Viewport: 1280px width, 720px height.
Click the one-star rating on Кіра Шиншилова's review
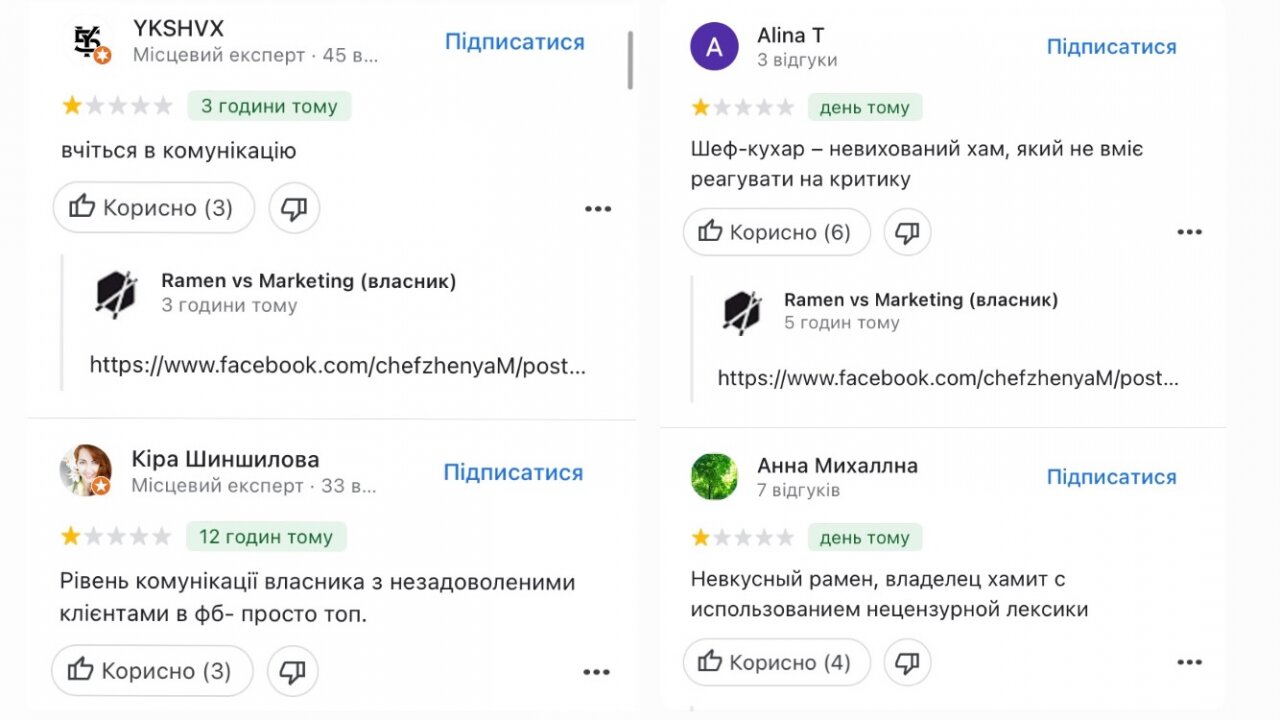(72, 536)
